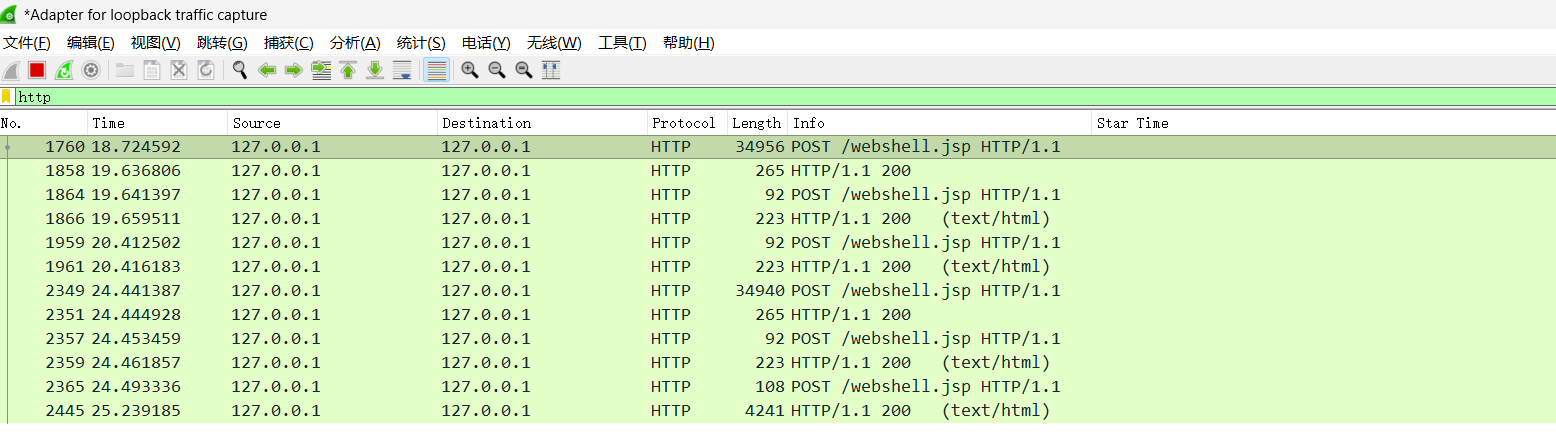
Task: Open the 统计(S) menu
Action: 421,43
